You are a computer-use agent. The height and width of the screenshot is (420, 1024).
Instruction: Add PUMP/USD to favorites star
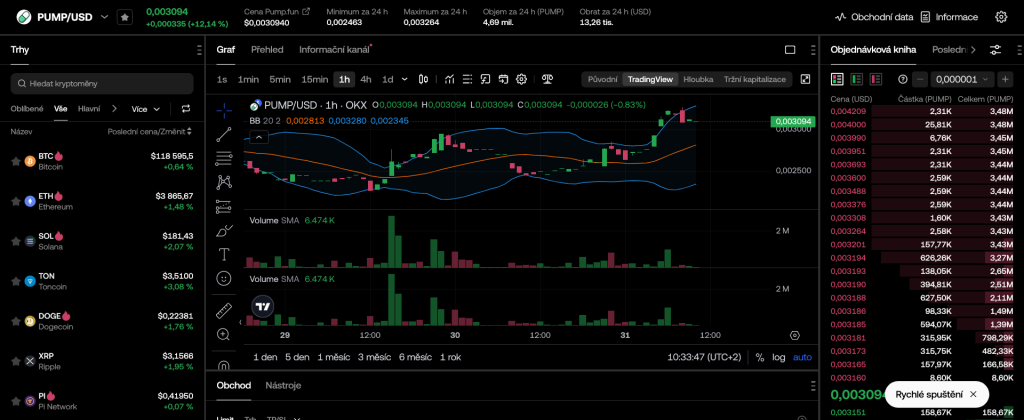pyautogui.click(x=125, y=17)
